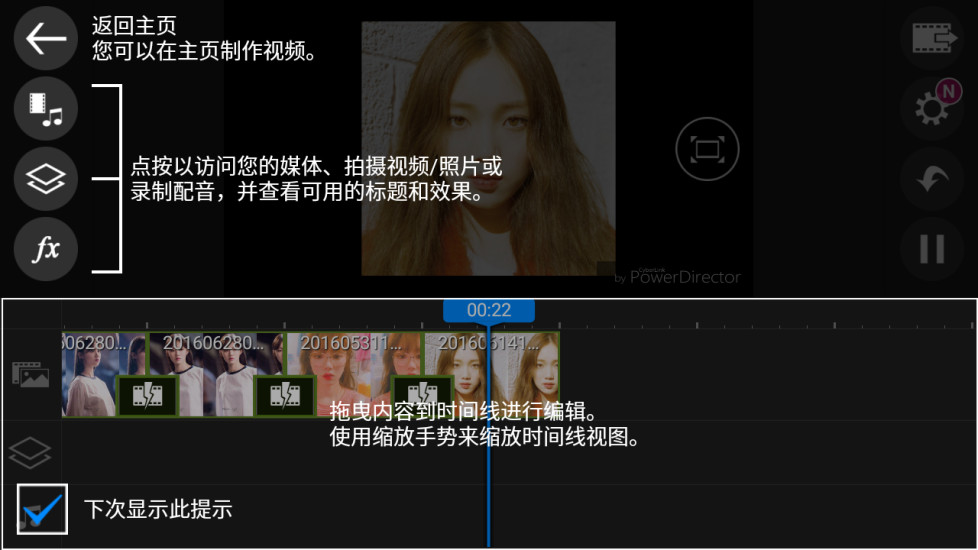Image resolution: width=978 pixels, height=550 pixels.
Task: Tap the N notification badge on settings
Action: (x=949, y=92)
